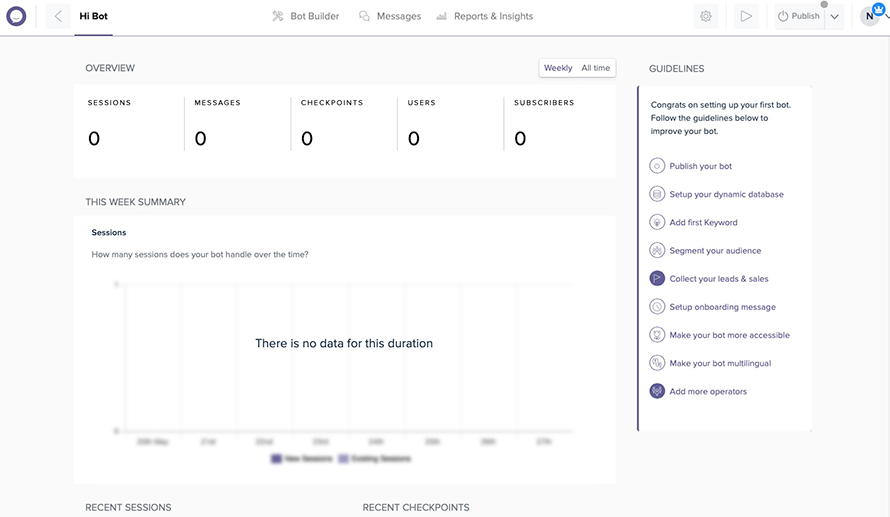Click the Publish your bot icon
Screen dimensions: 890x517
[x=657, y=166]
